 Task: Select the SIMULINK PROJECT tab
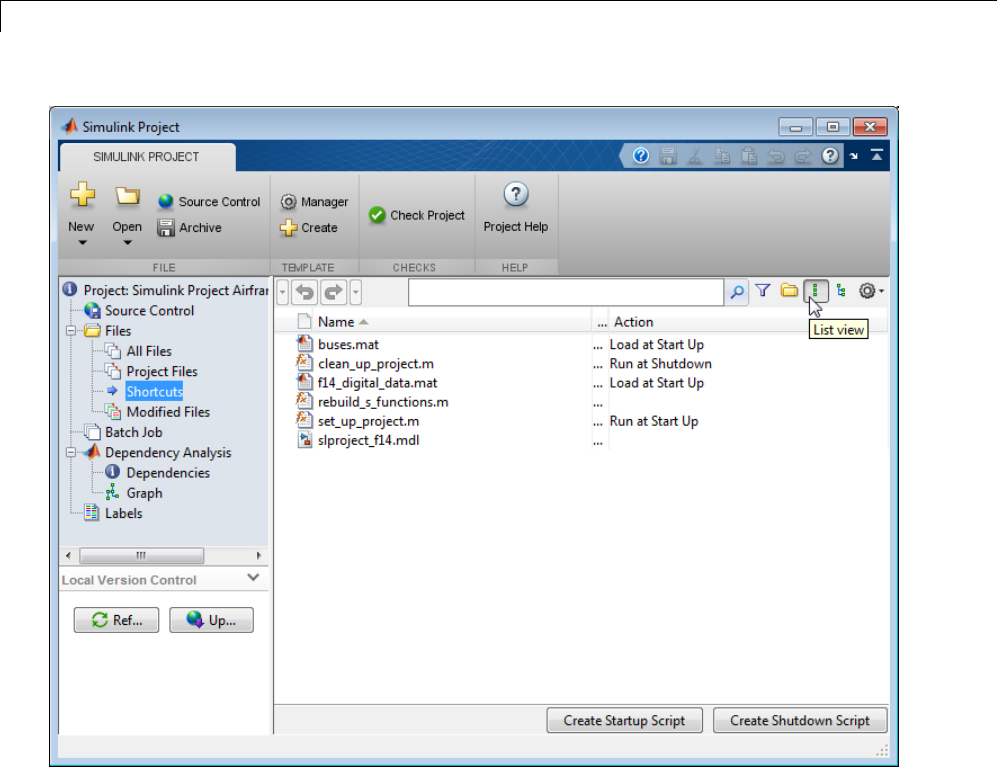(x=147, y=156)
